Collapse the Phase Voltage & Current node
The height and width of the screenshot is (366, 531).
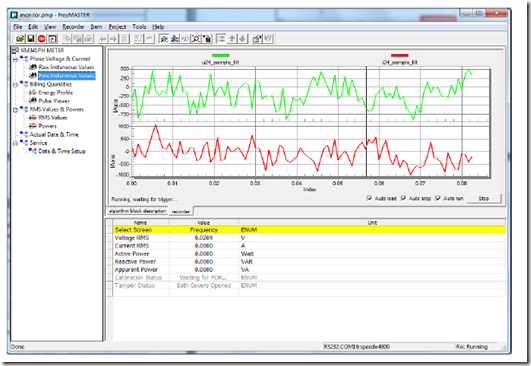click(16, 59)
